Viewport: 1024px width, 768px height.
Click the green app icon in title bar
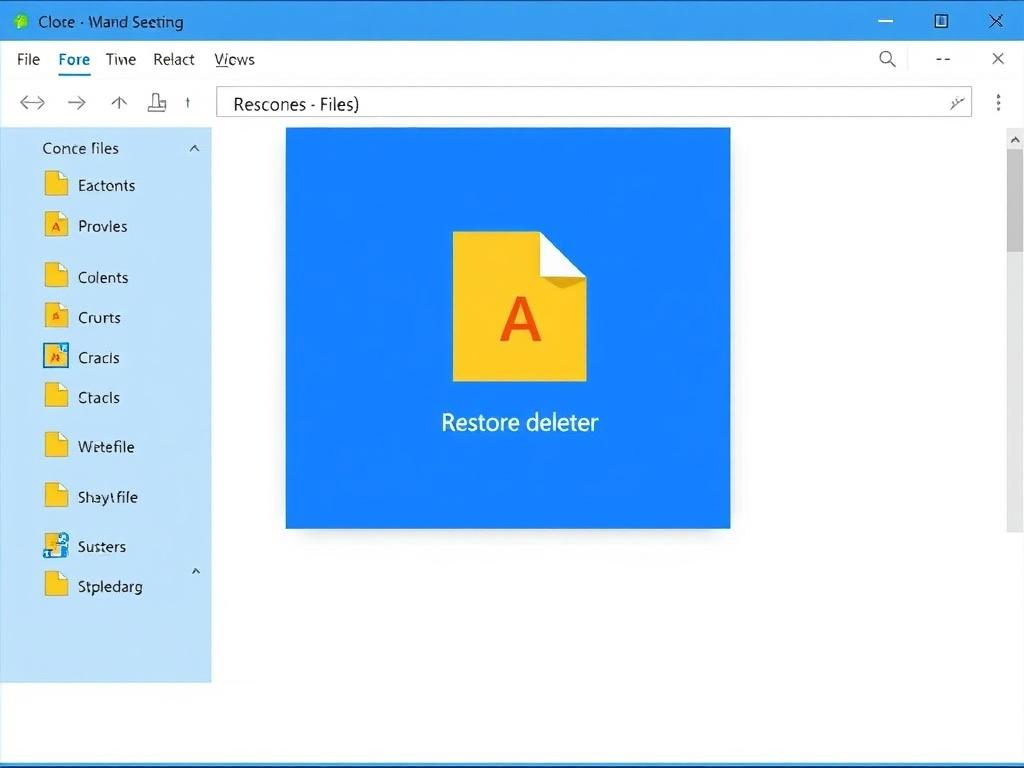click(21, 21)
